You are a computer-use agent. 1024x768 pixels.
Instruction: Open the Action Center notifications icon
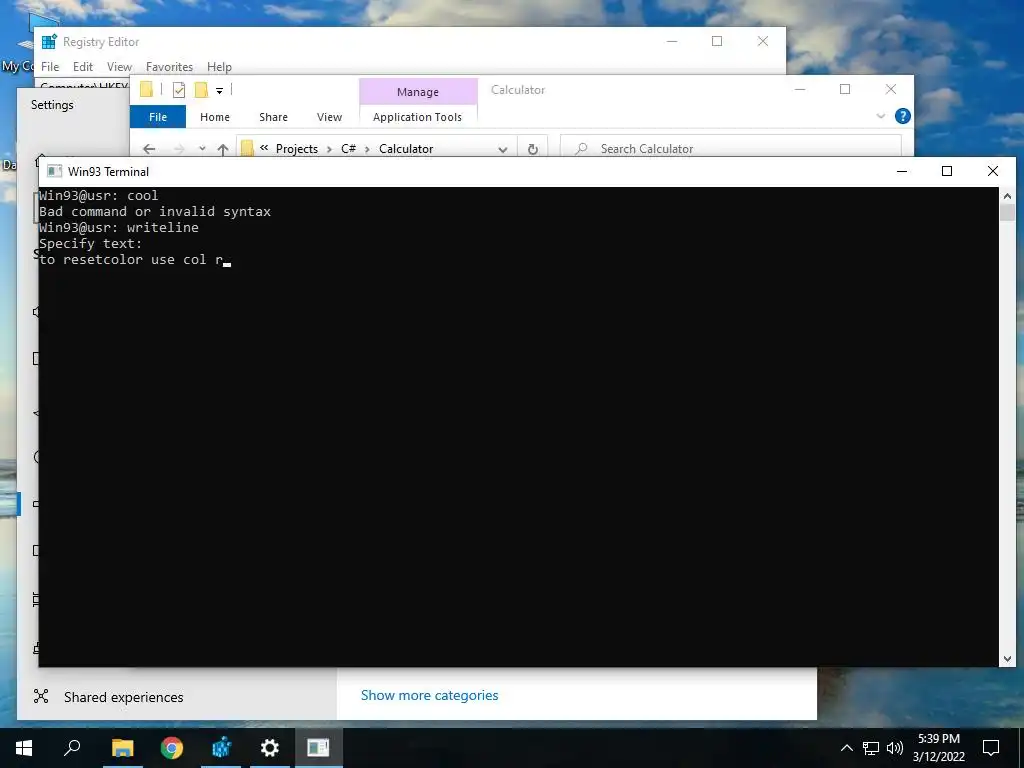991,748
